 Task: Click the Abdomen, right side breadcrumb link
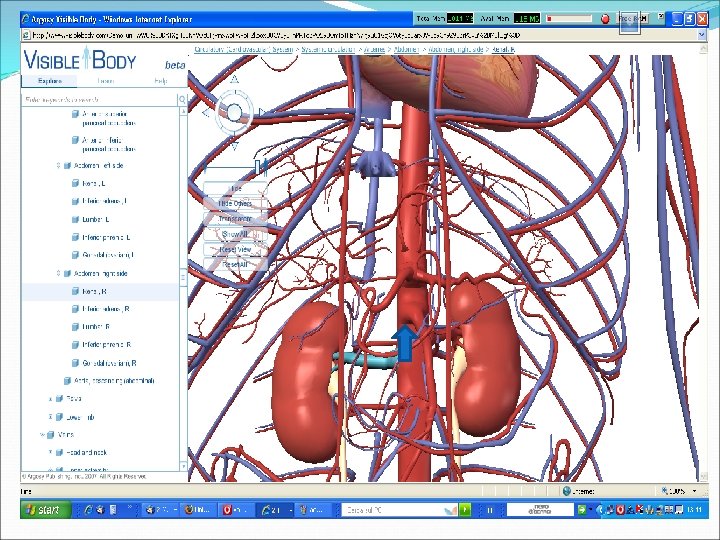pyautogui.click(x=455, y=49)
